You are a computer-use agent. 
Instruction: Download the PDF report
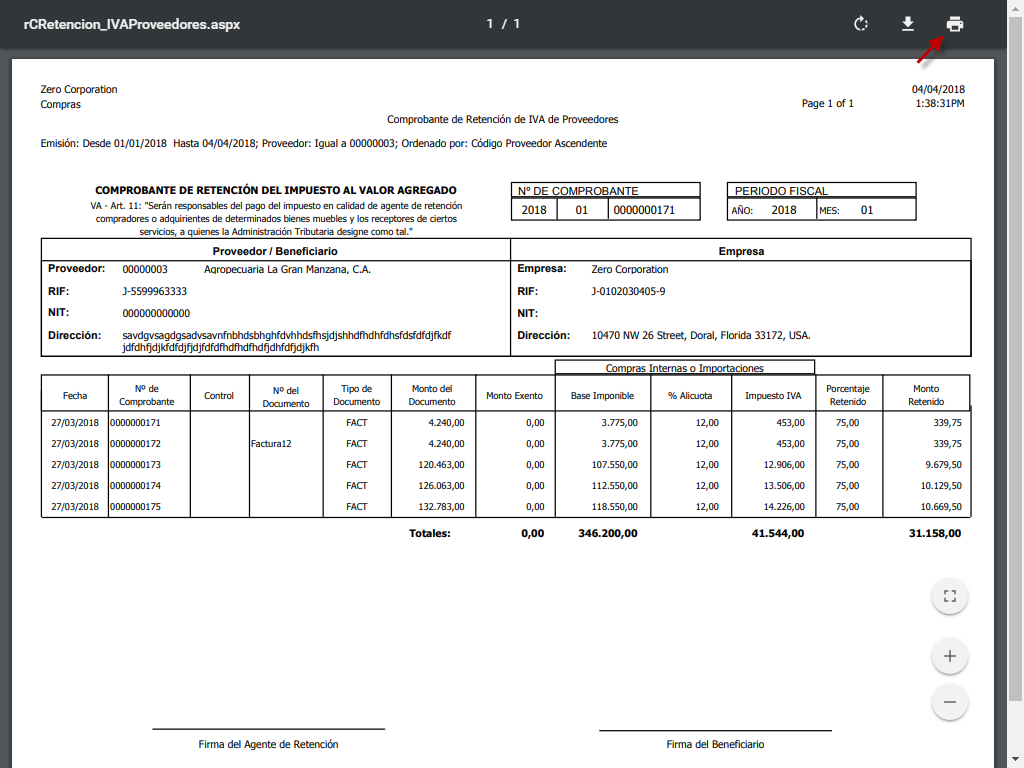click(908, 24)
